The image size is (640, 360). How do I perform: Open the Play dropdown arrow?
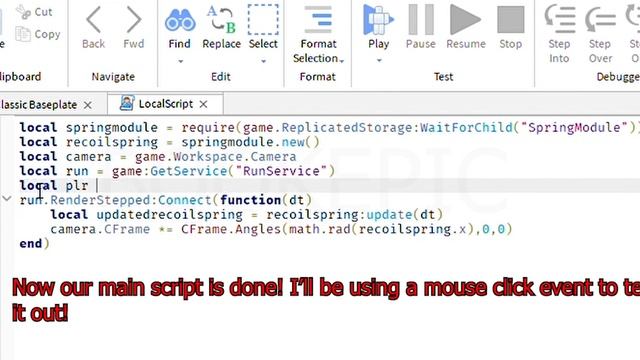pos(379,60)
